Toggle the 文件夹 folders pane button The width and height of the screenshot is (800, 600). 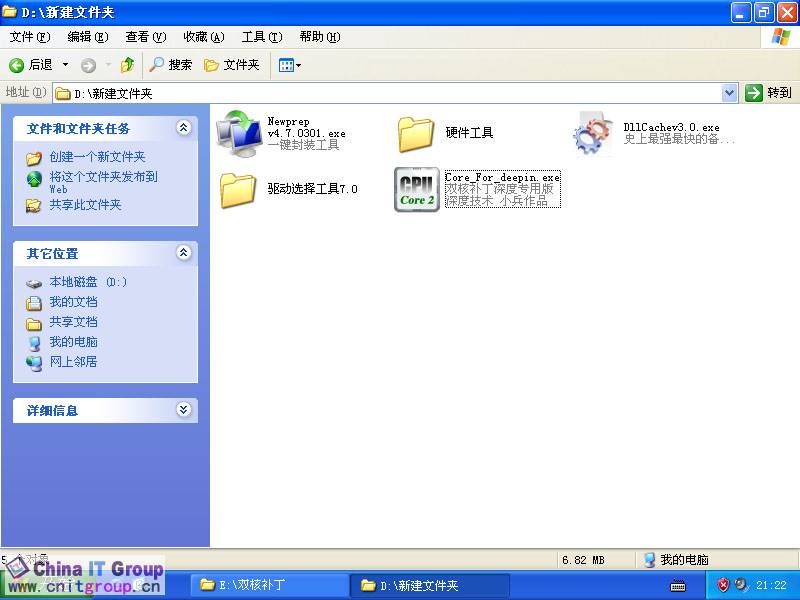232,65
